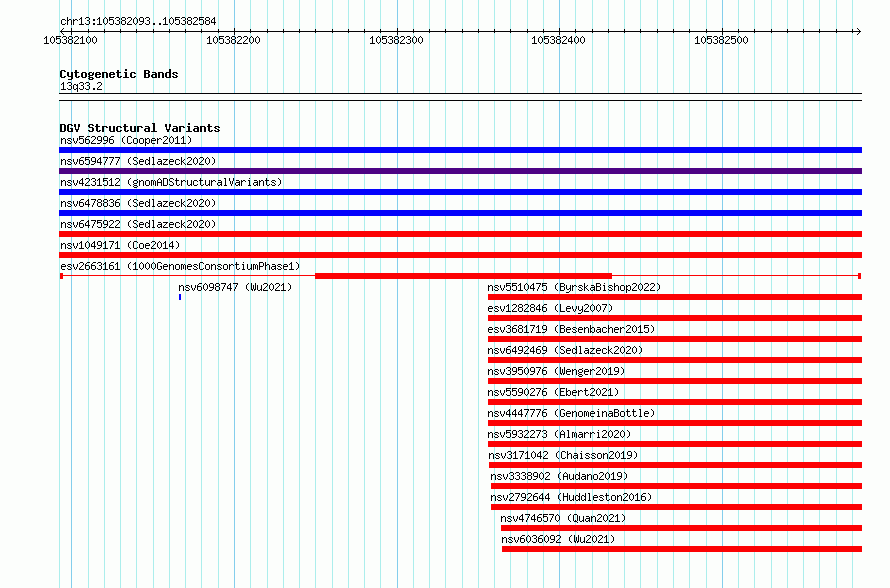Screen dimensions: 890x588
Task: Open the nsv3950976 (Wenger2019) label
Action: point(556,371)
